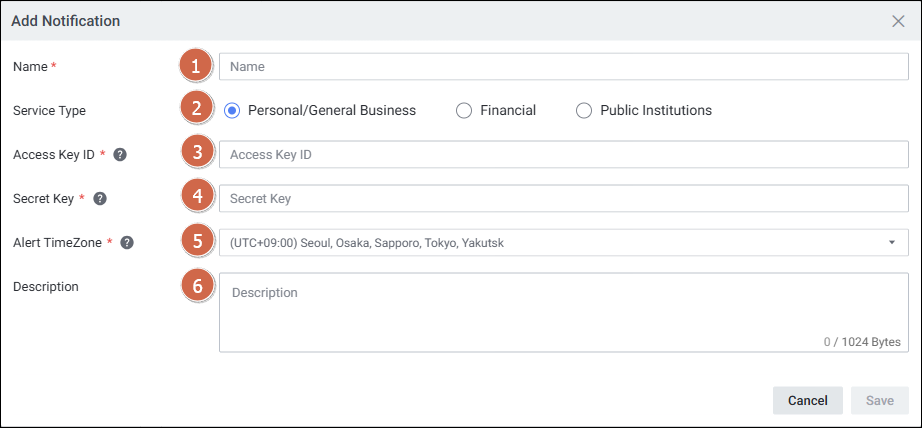Viewport: 922px width, 428px height.
Task: Click into the Access Key ID field
Action: coord(563,155)
